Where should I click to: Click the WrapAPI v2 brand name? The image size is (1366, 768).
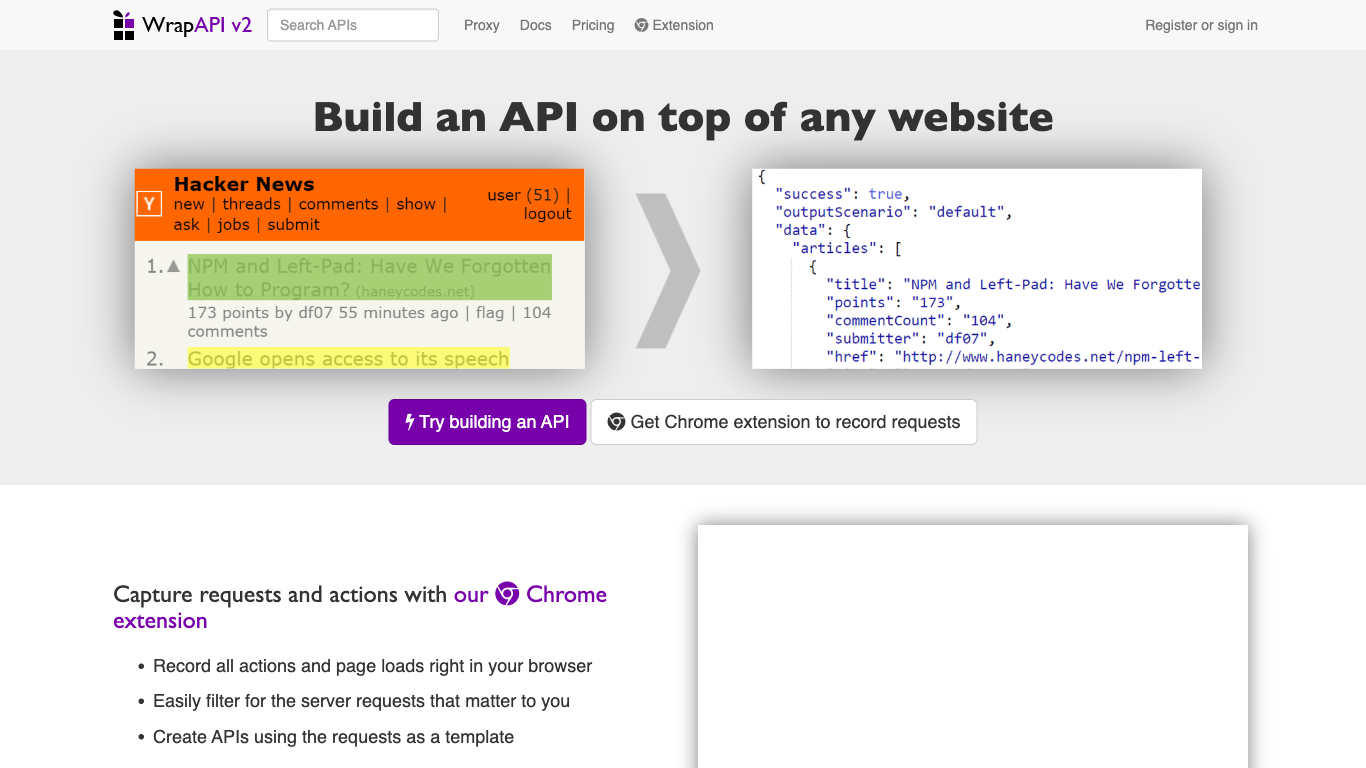point(197,25)
